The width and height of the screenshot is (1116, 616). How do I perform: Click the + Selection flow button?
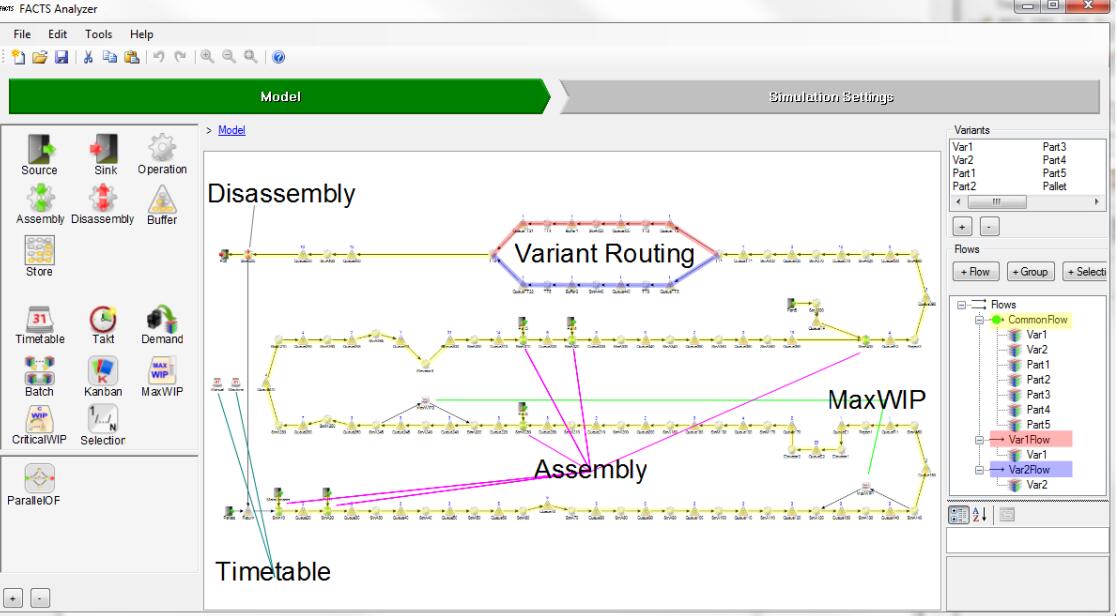tap(1085, 271)
